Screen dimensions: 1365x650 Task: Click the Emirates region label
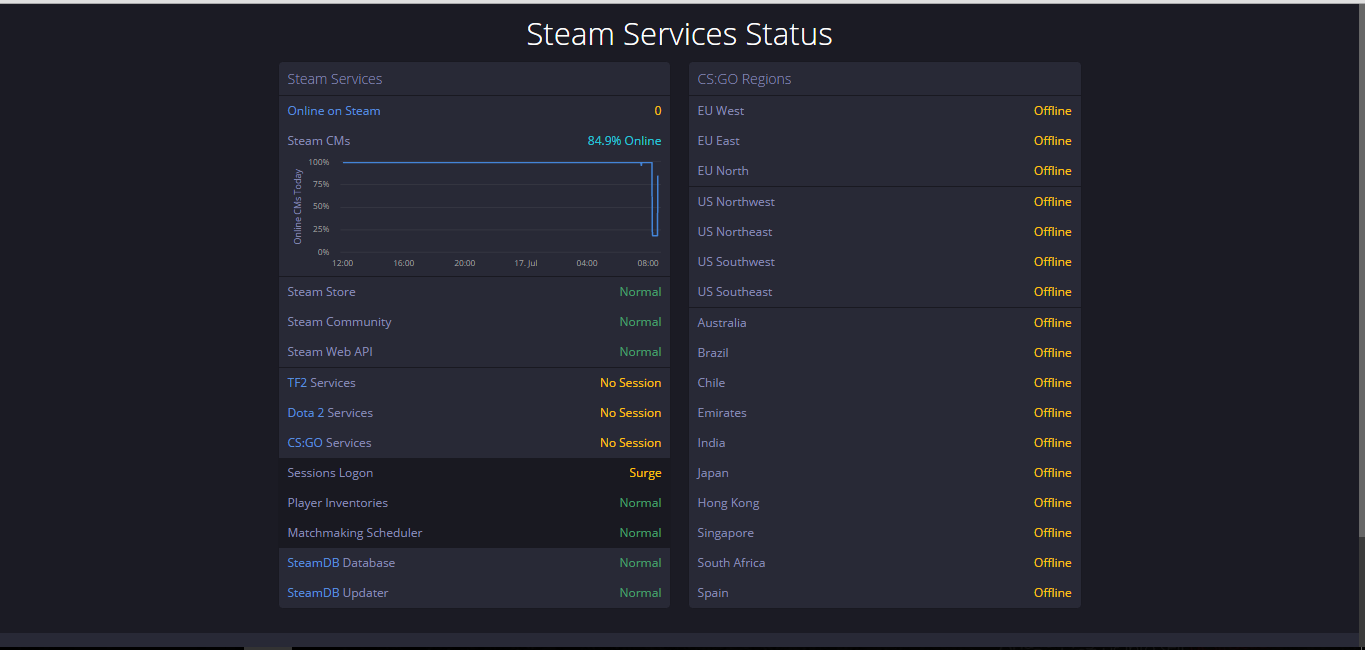tap(722, 413)
